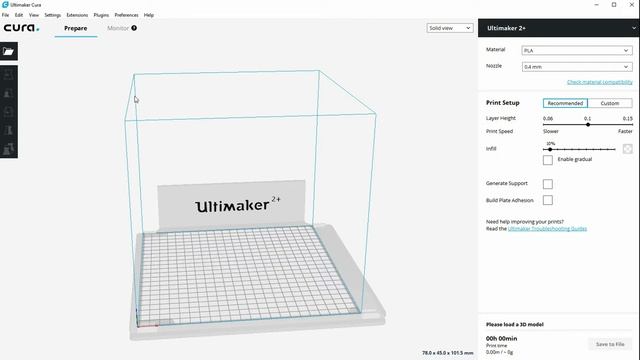Viewport: 640px width, 360px height.
Task: Minimize the Ultimaker Cura window
Action: pos(597,4)
